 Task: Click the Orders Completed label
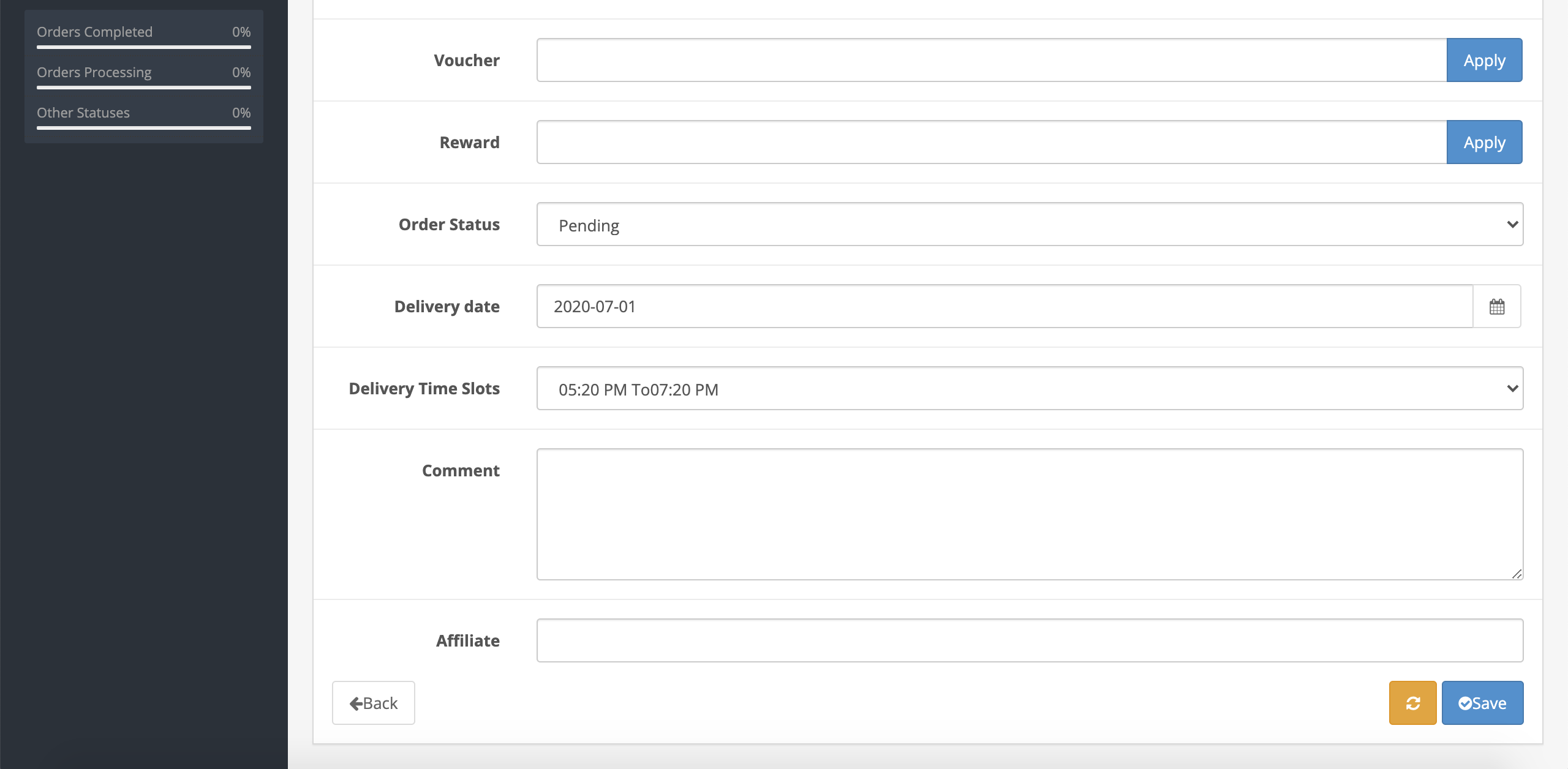pyautogui.click(x=94, y=32)
